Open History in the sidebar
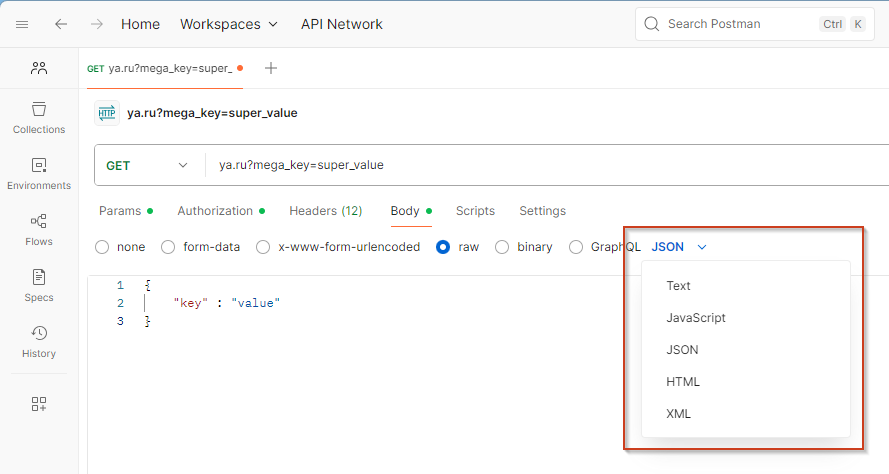Viewport: 889px width, 474px height. 39,342
